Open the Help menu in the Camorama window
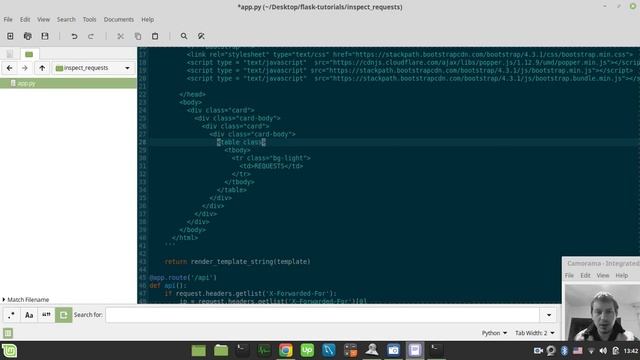The width and height of the screenshot is (640, 360). coord(622,276)
